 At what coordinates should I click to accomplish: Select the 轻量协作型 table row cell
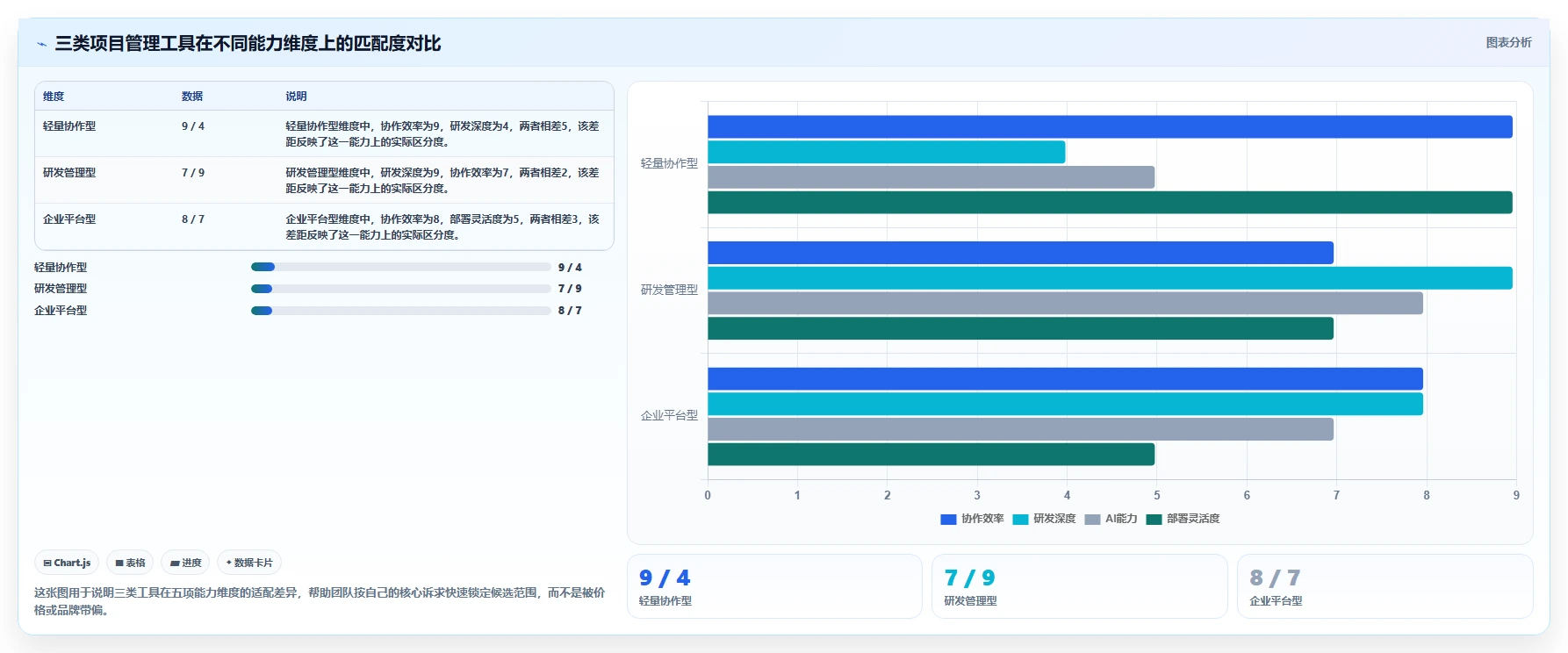pyautogui.click(x=69, y=126)
